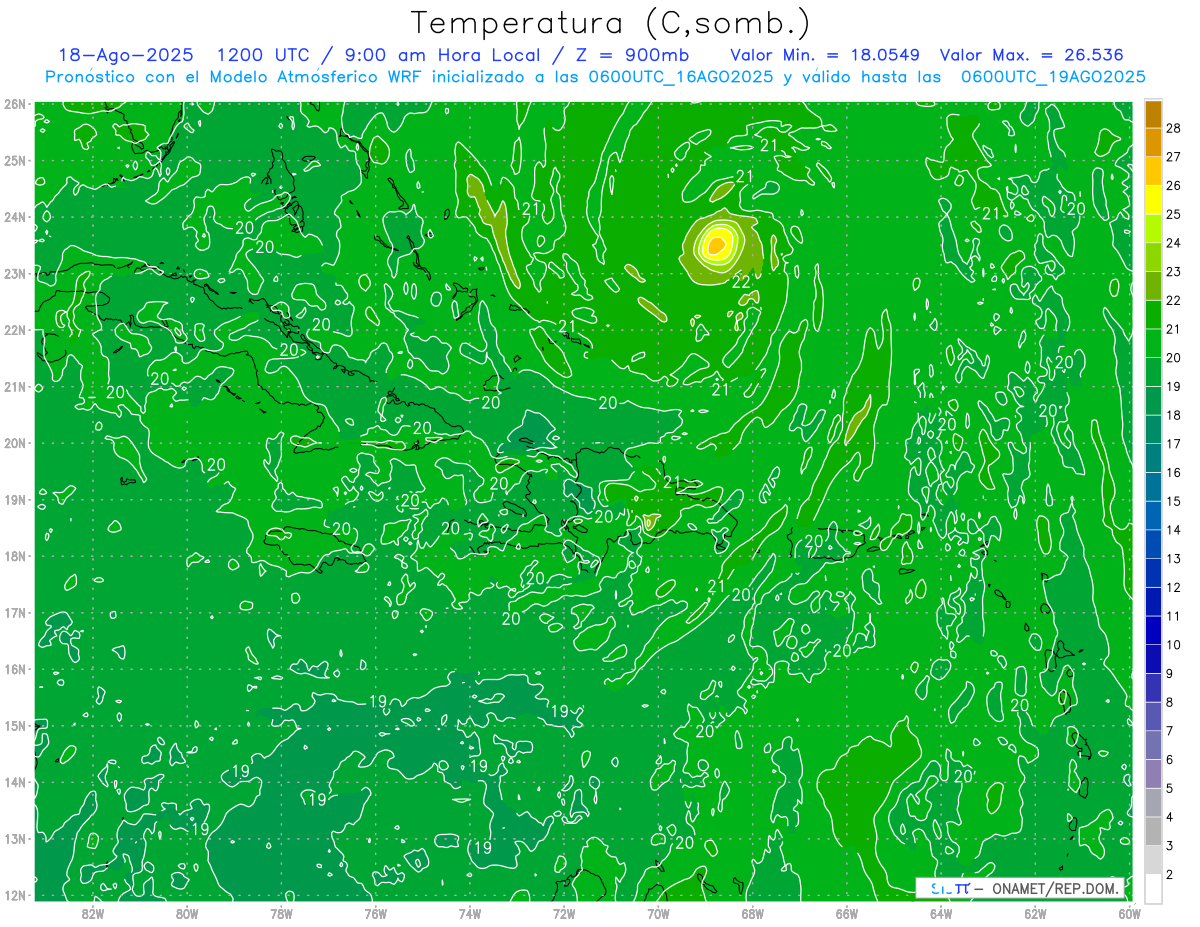
Task: Click the '28' label on the color scale
Action: tap(1173, 128)
